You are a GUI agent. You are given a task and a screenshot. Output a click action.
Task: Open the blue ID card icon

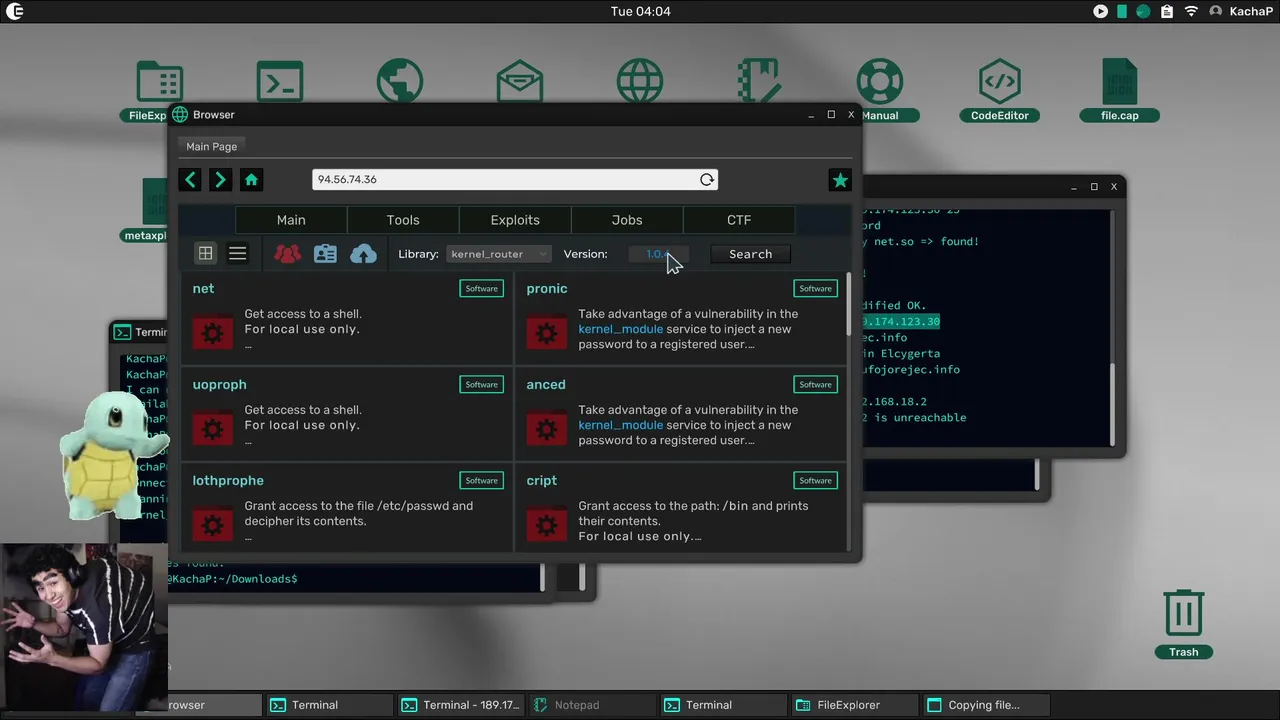point(325,254)
